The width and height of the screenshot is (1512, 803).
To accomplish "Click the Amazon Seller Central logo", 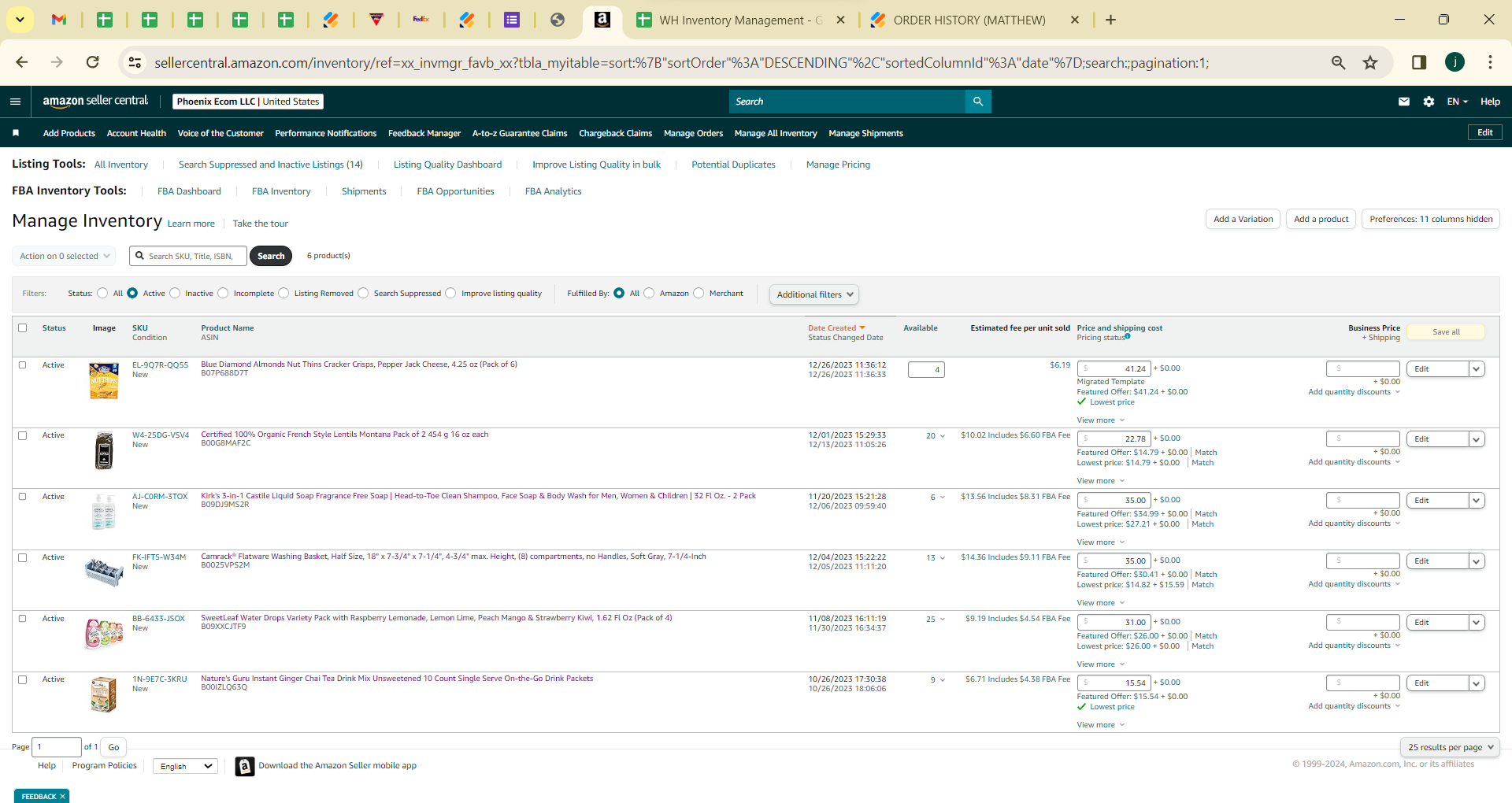I will [x=95, y=101].
